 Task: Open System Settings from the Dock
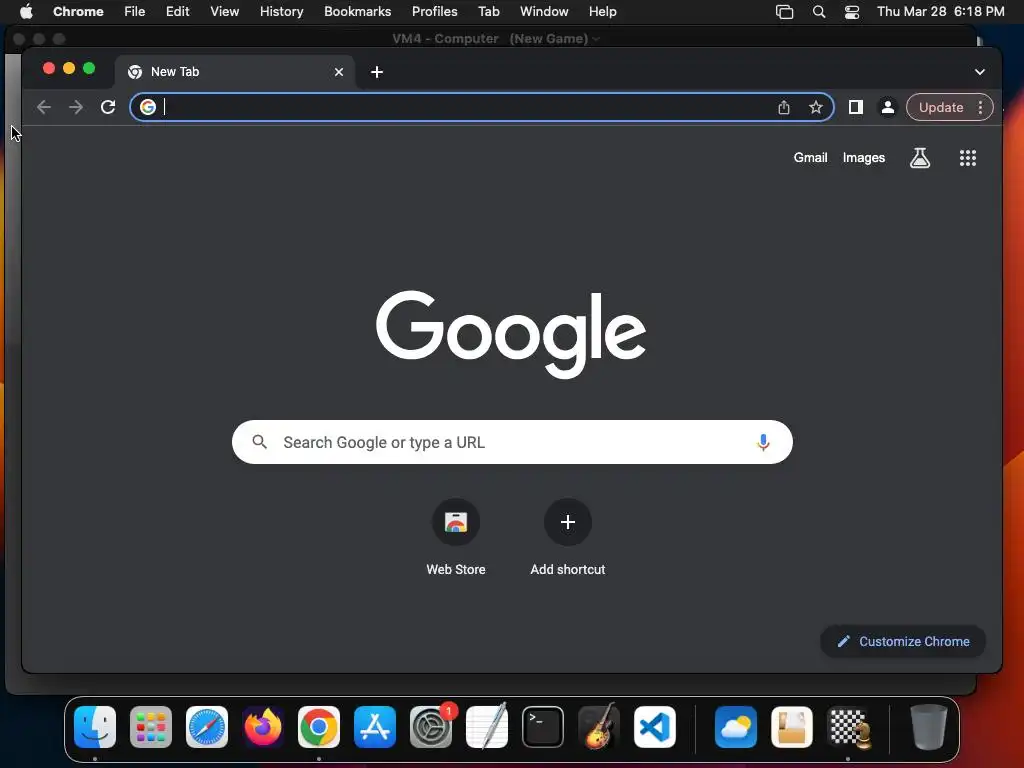click(x=431, y=727)
